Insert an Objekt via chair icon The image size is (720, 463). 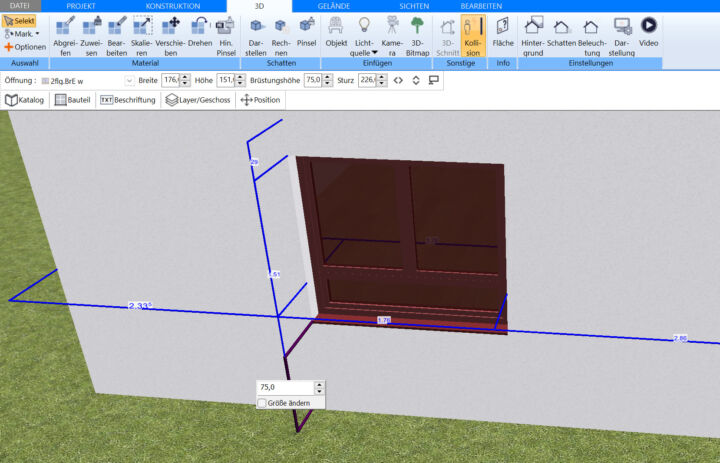click(x=336, y=31)
